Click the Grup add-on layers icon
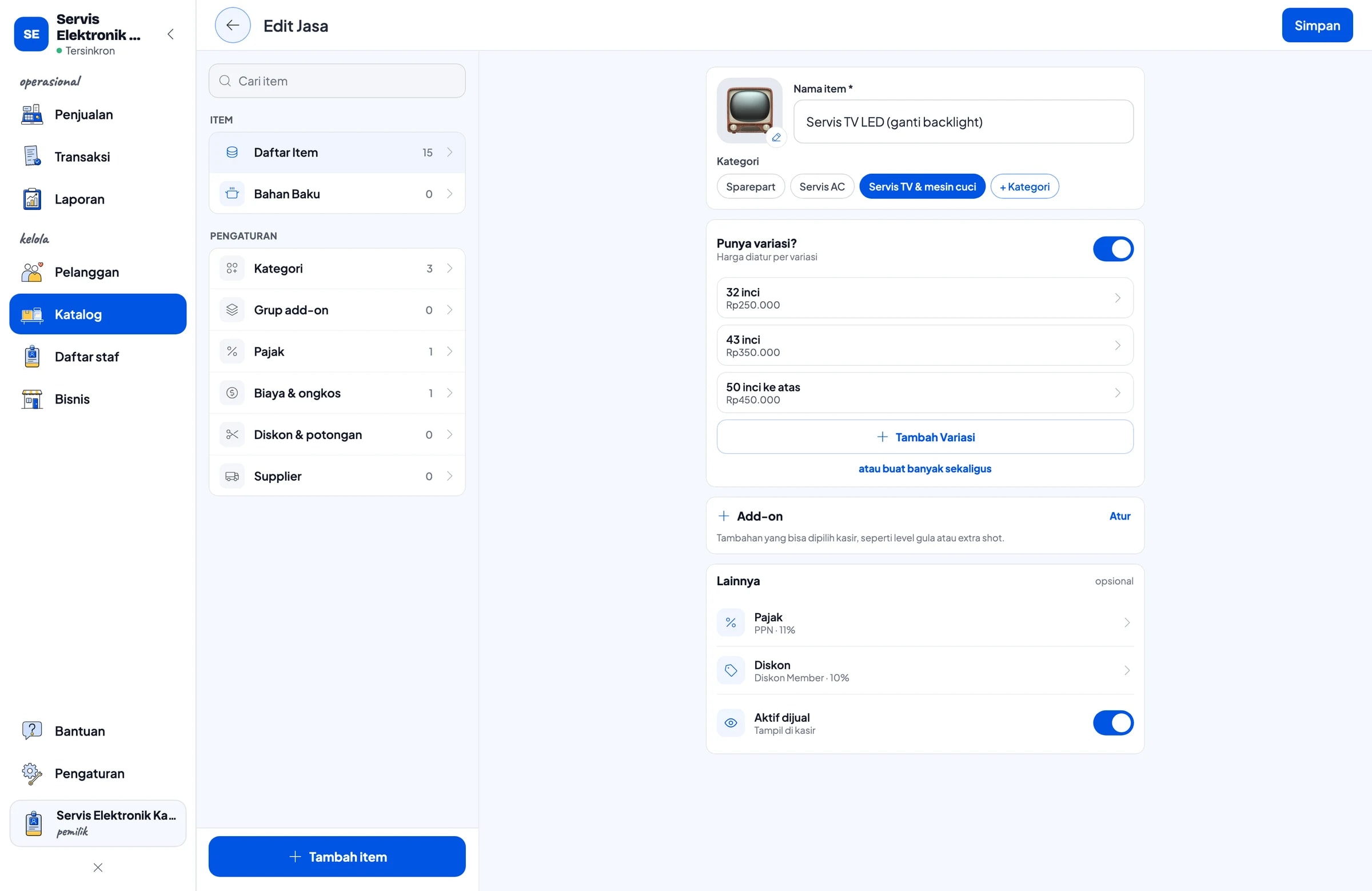 tap(232, 310)
